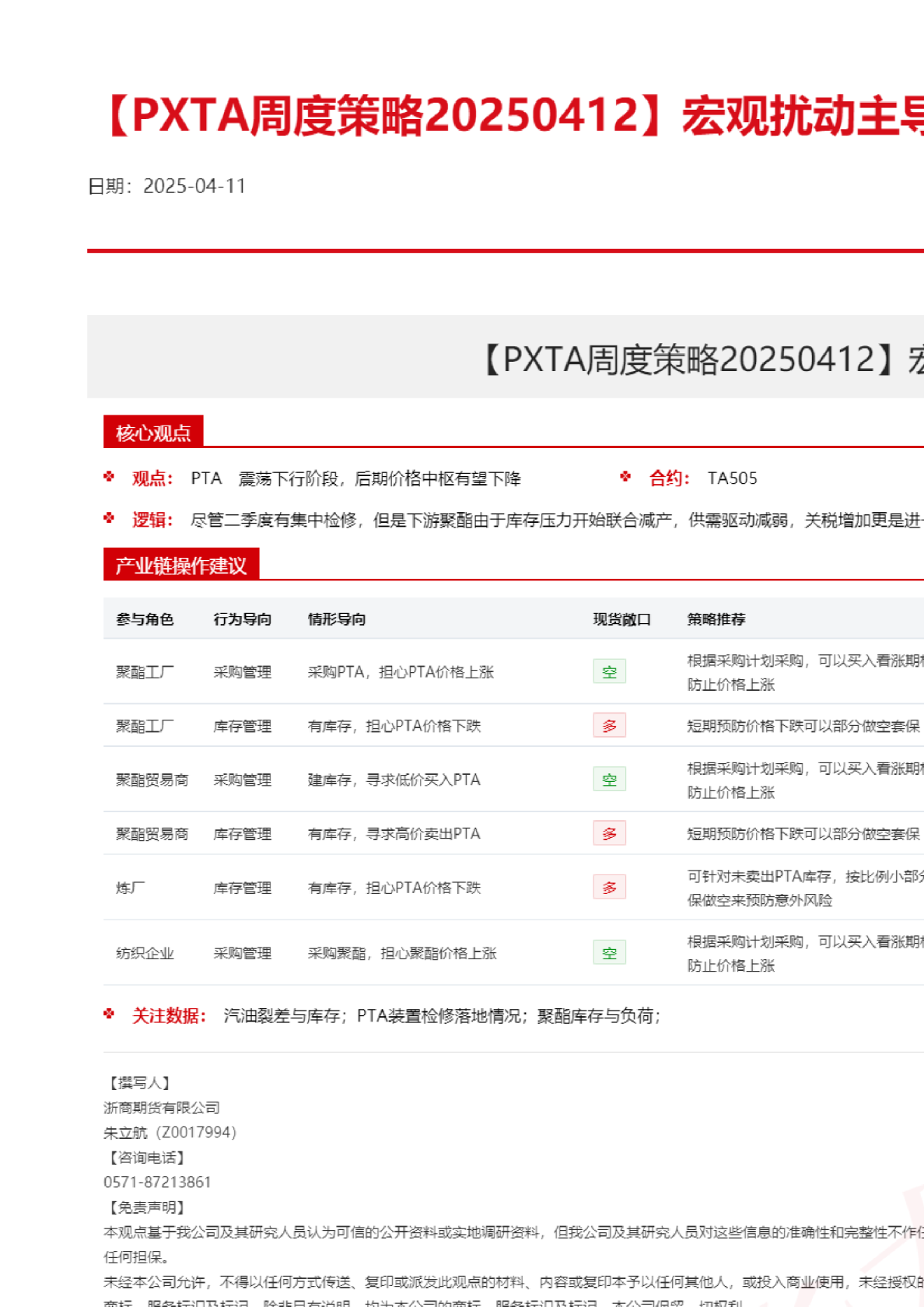Click the red diamond bullet beside 观点
This screenshot has height=1307, width=924.
point(109,477)
